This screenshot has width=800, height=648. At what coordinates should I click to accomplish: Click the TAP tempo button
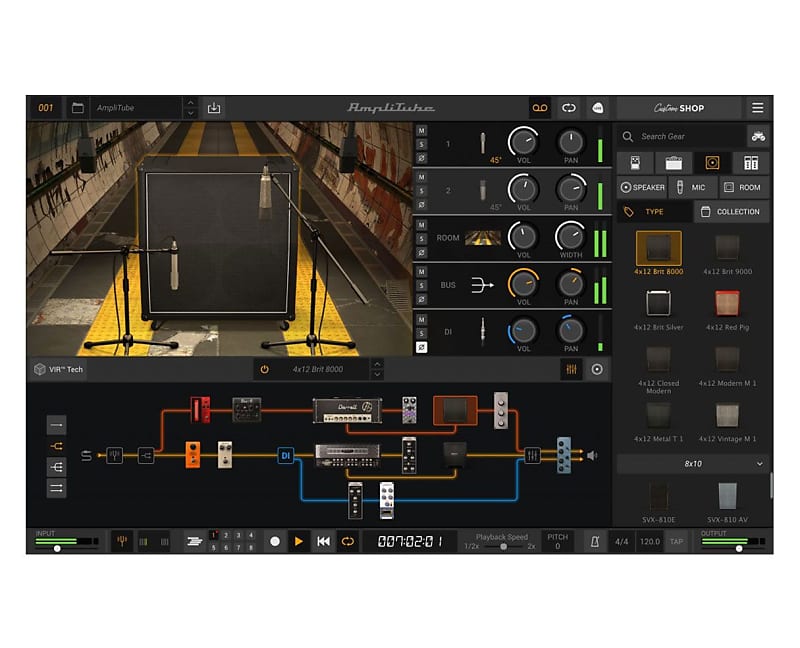pos(676,540)
